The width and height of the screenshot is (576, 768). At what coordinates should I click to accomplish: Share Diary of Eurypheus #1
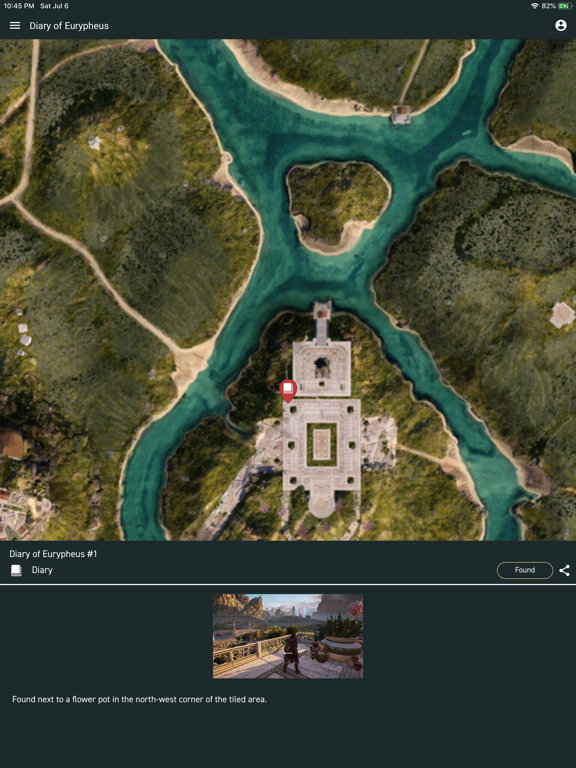pos(564,570)
